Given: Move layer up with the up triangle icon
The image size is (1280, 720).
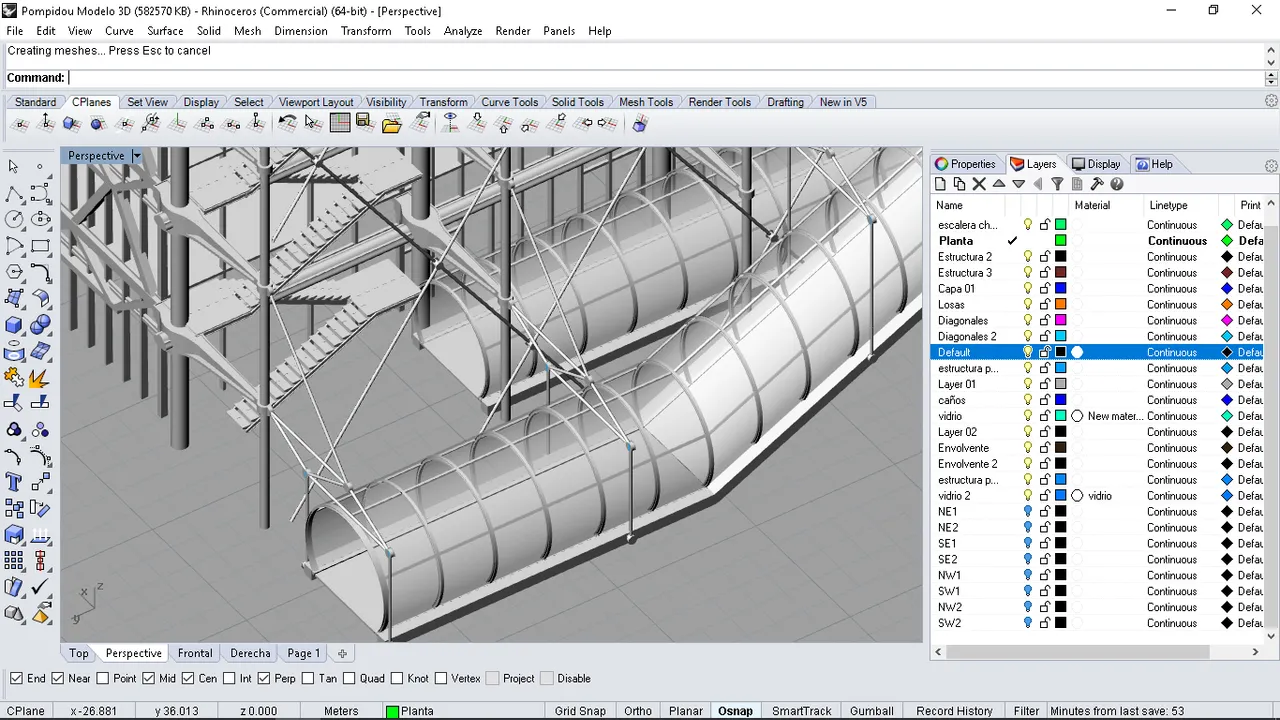Looking at the screenshot, I should tap(999, 184).
